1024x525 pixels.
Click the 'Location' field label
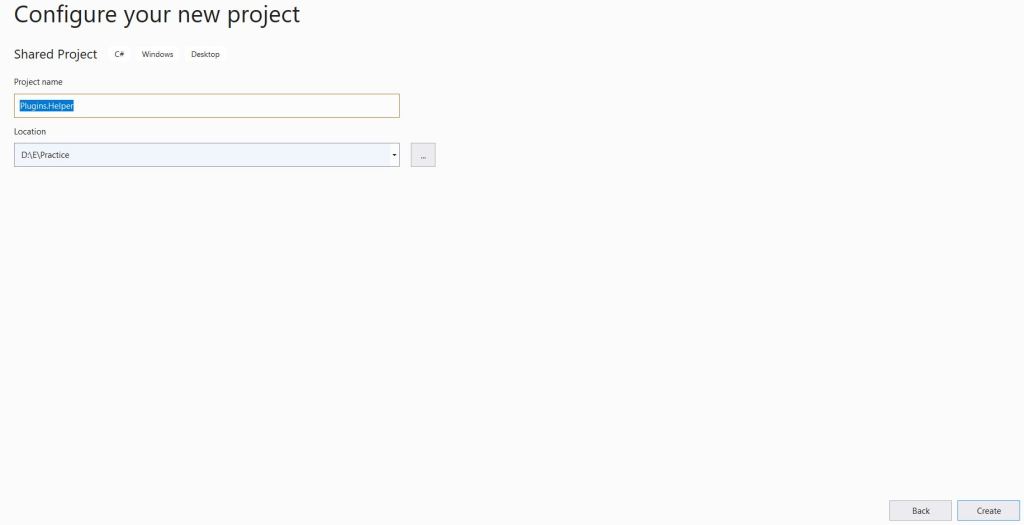click(30, 132)
